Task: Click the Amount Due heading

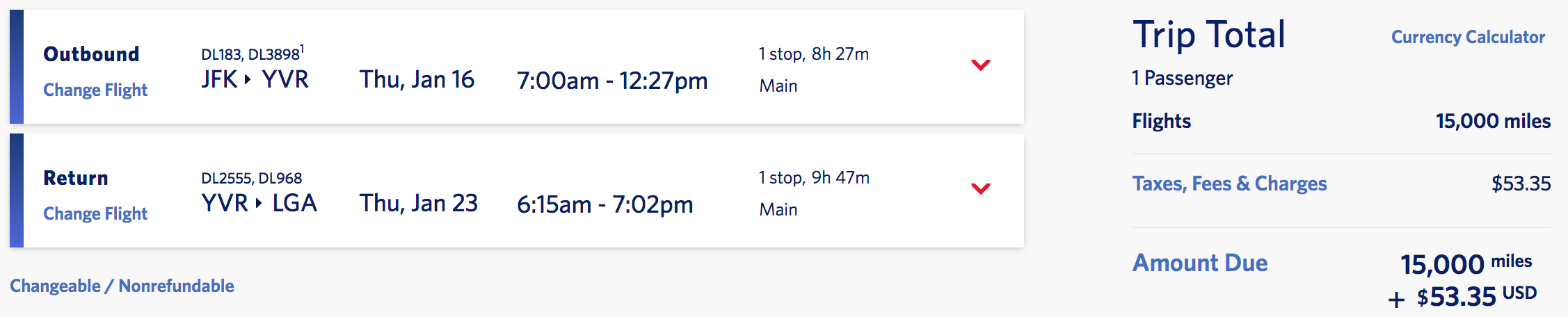Action: pos(1200,263)
